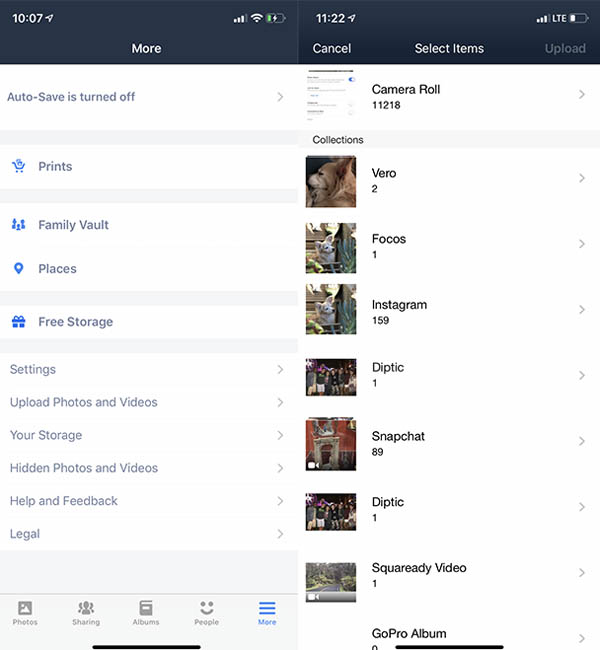This screenshot has height=650, width=600.
Task: Open the Focos collection thumbnail
Action: coord(330,248)
